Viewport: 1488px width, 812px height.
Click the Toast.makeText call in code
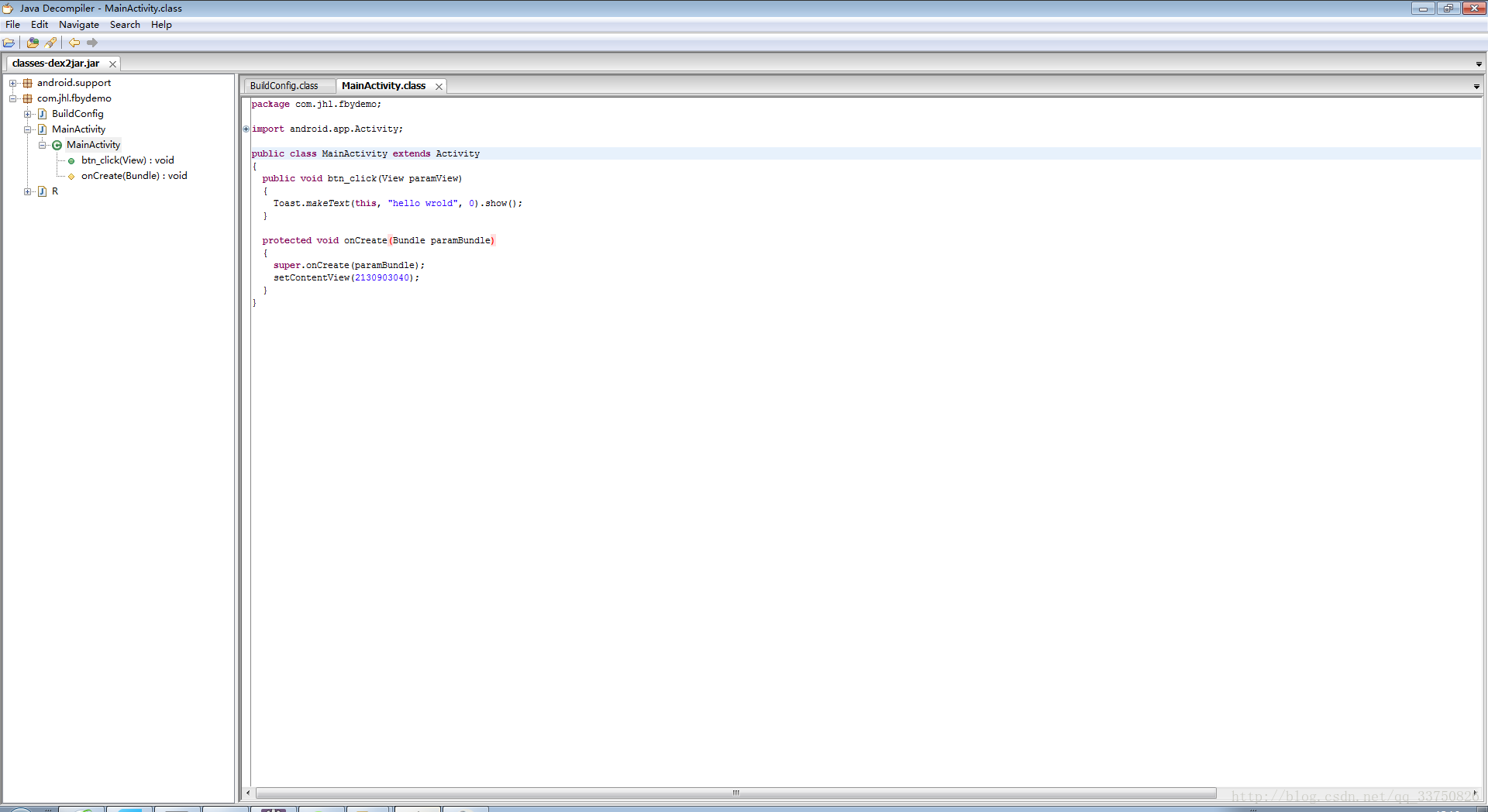pyautogui.click(x=312, y=204)
